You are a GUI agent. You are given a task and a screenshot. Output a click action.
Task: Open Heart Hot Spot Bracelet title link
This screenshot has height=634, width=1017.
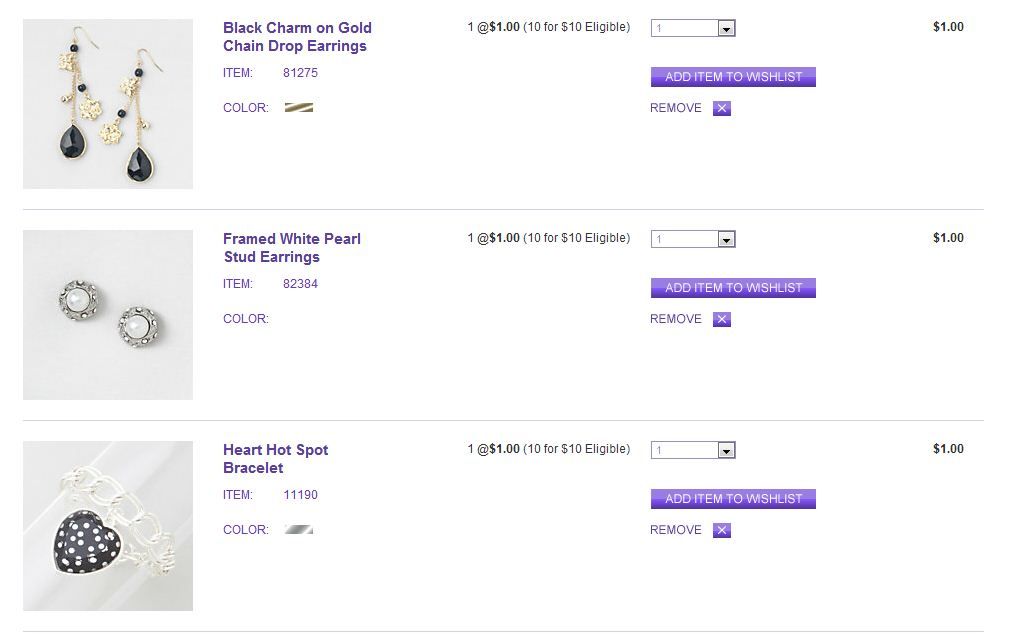[x=275, y=459]
